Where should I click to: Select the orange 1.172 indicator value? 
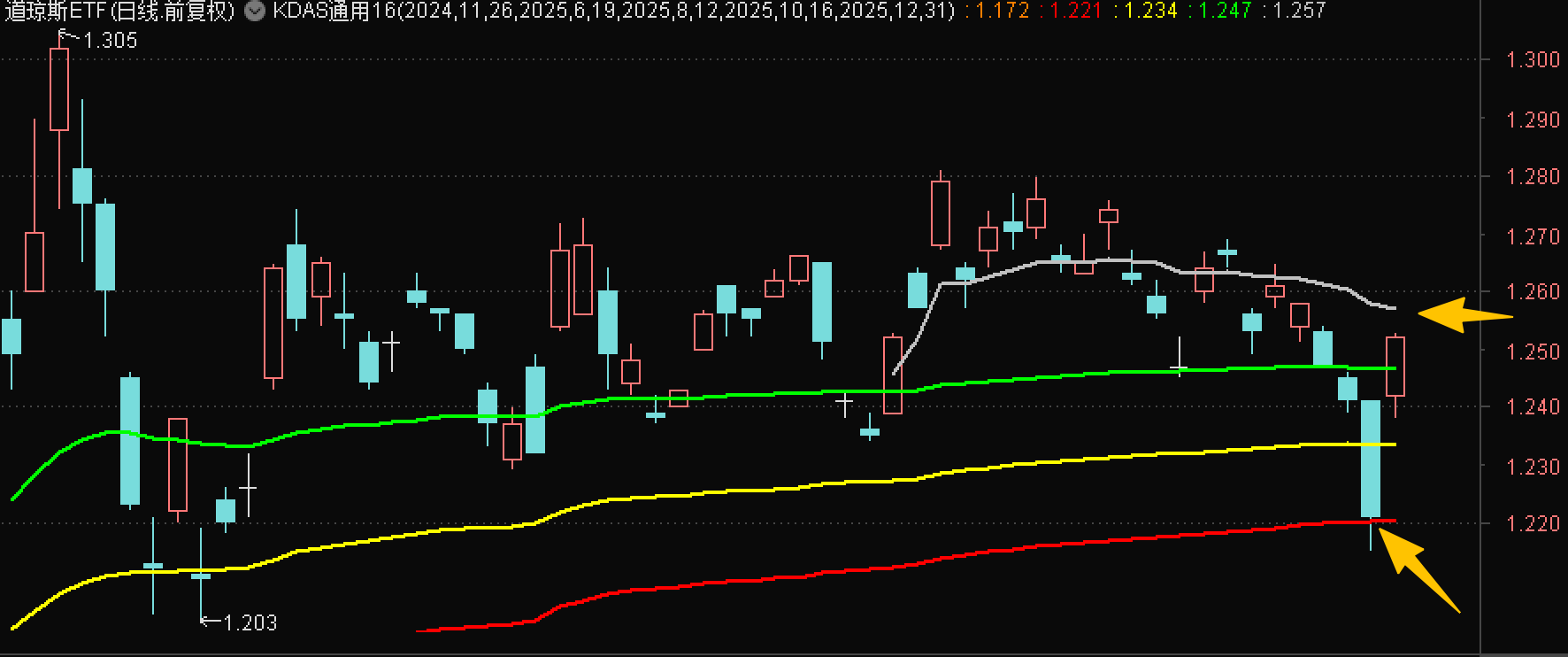(1000, 11)
